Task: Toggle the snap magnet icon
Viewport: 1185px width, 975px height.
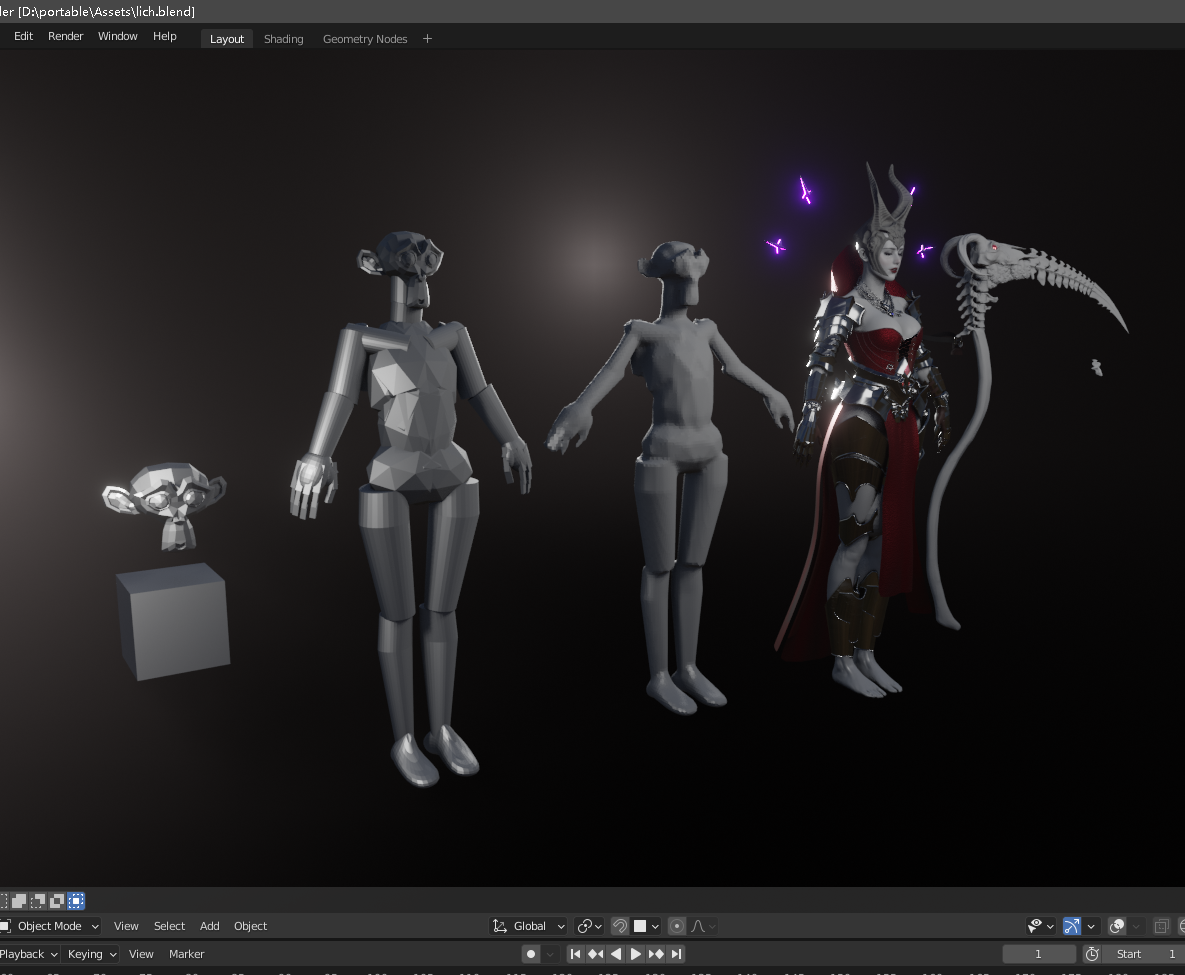Action: coord(620,926)
